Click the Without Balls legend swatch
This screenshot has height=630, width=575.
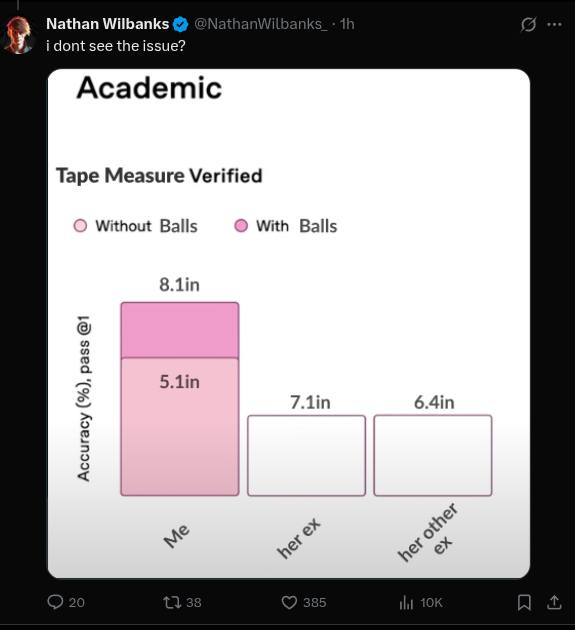coord(80,226)
